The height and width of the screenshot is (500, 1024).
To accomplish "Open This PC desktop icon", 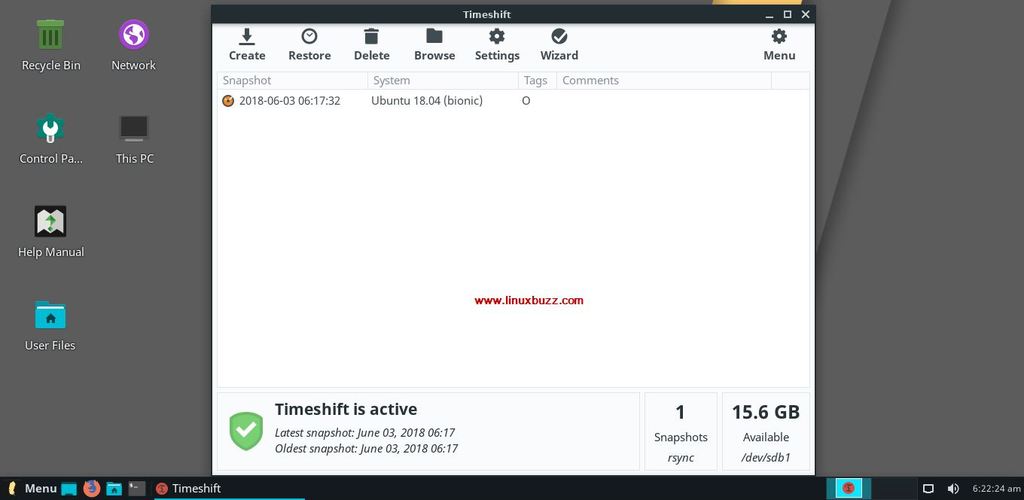I will coord(134,138).
